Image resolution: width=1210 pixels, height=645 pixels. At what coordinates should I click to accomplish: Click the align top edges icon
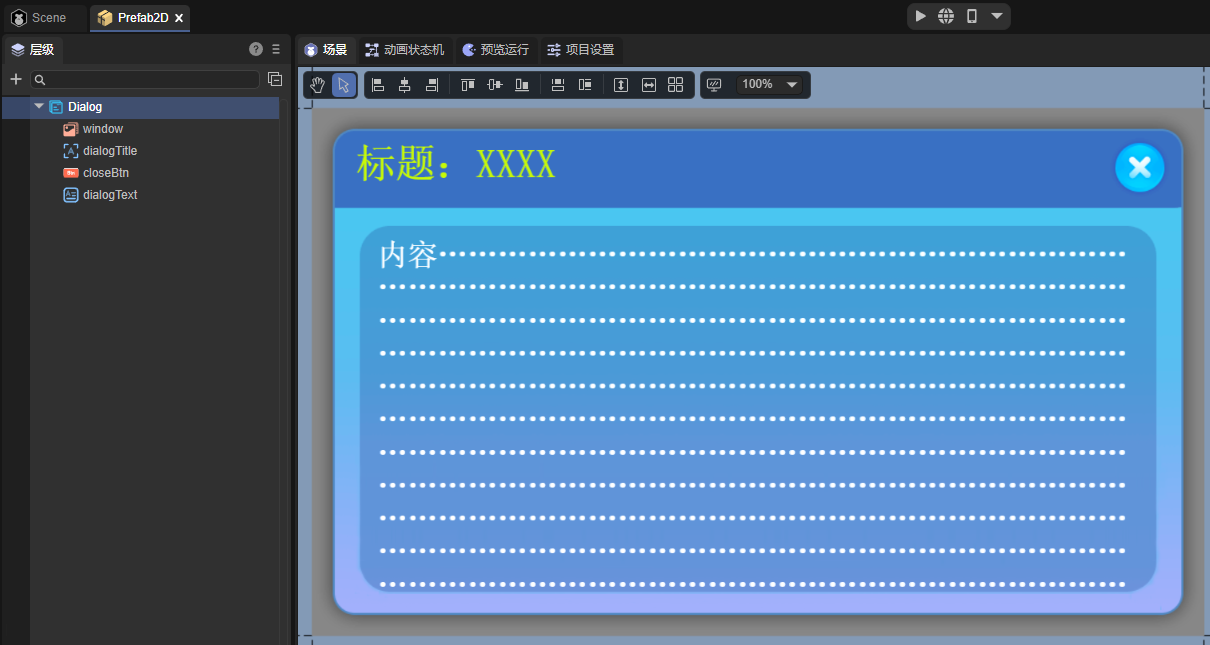point(467,85)
